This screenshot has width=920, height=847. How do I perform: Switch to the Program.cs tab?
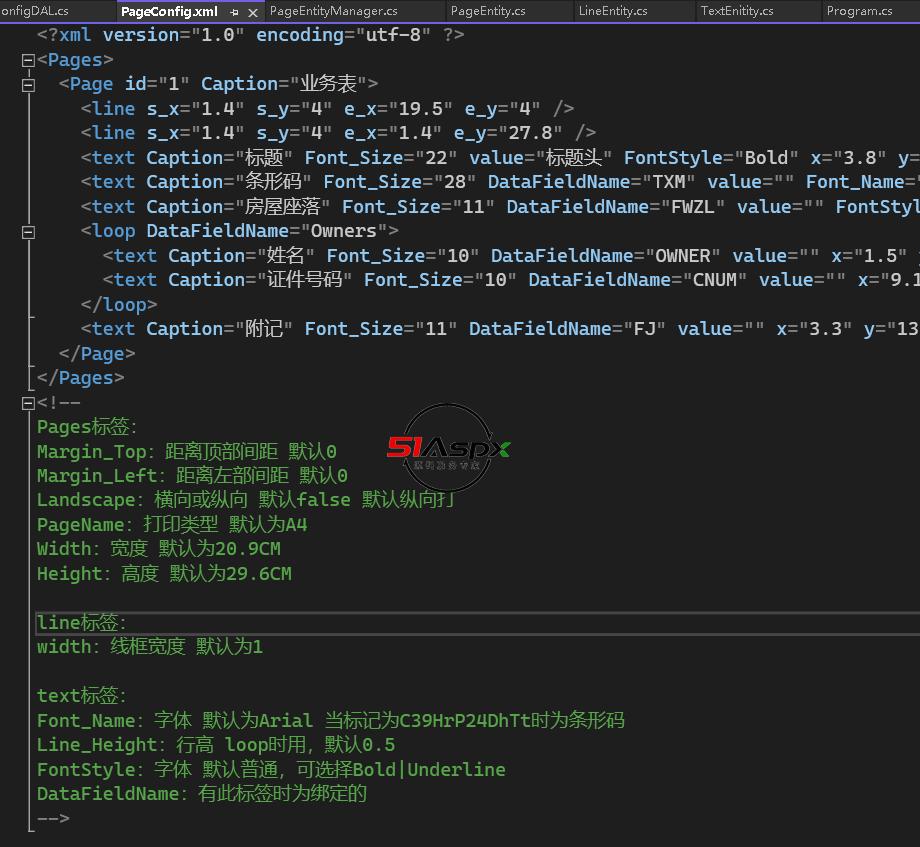pyautogui.click(x=859, y=11)
